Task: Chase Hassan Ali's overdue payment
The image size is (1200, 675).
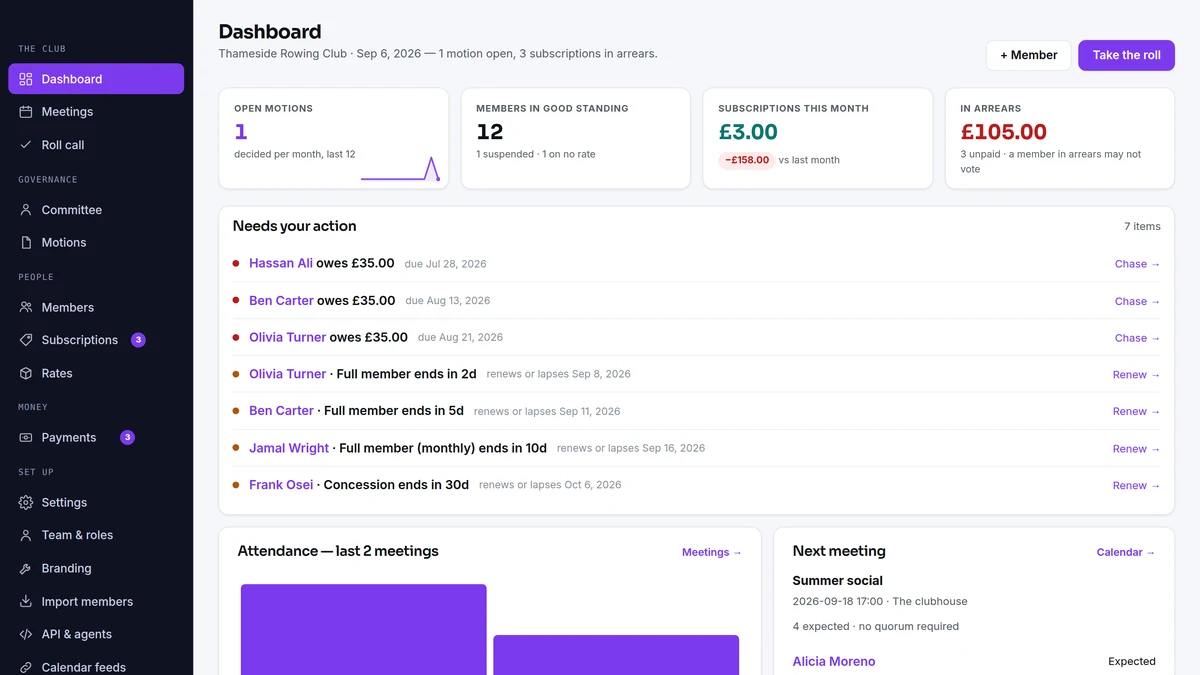Action: coord(1137,264)
